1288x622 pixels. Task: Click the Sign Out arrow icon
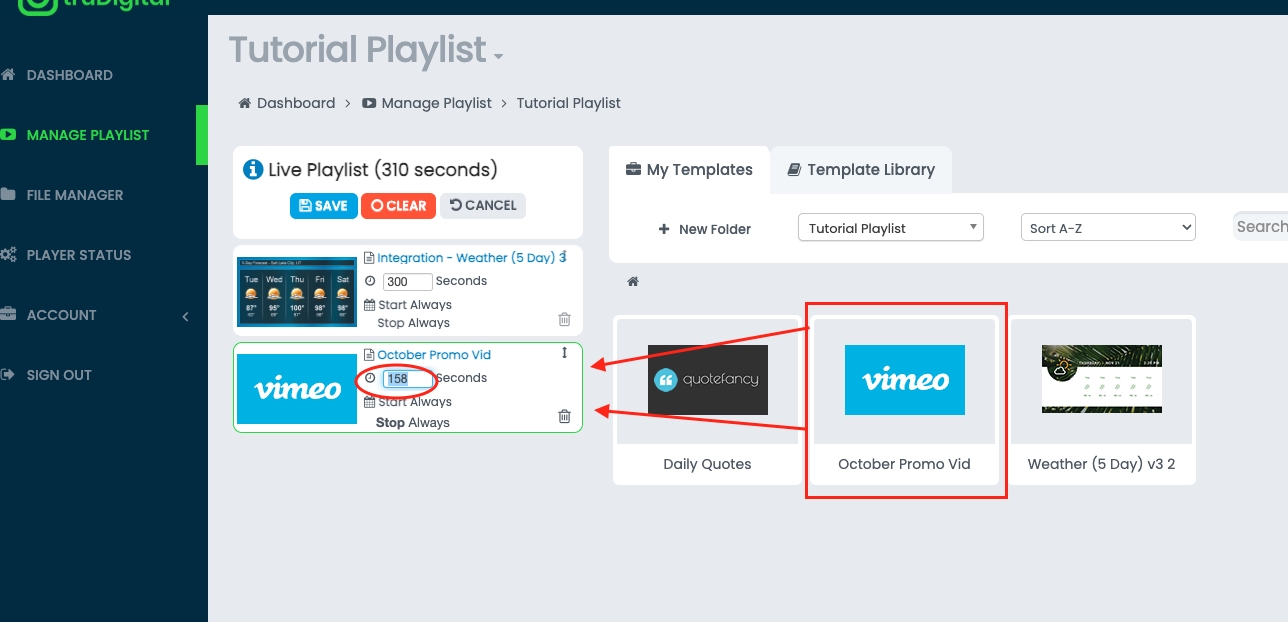click(8, 375)
